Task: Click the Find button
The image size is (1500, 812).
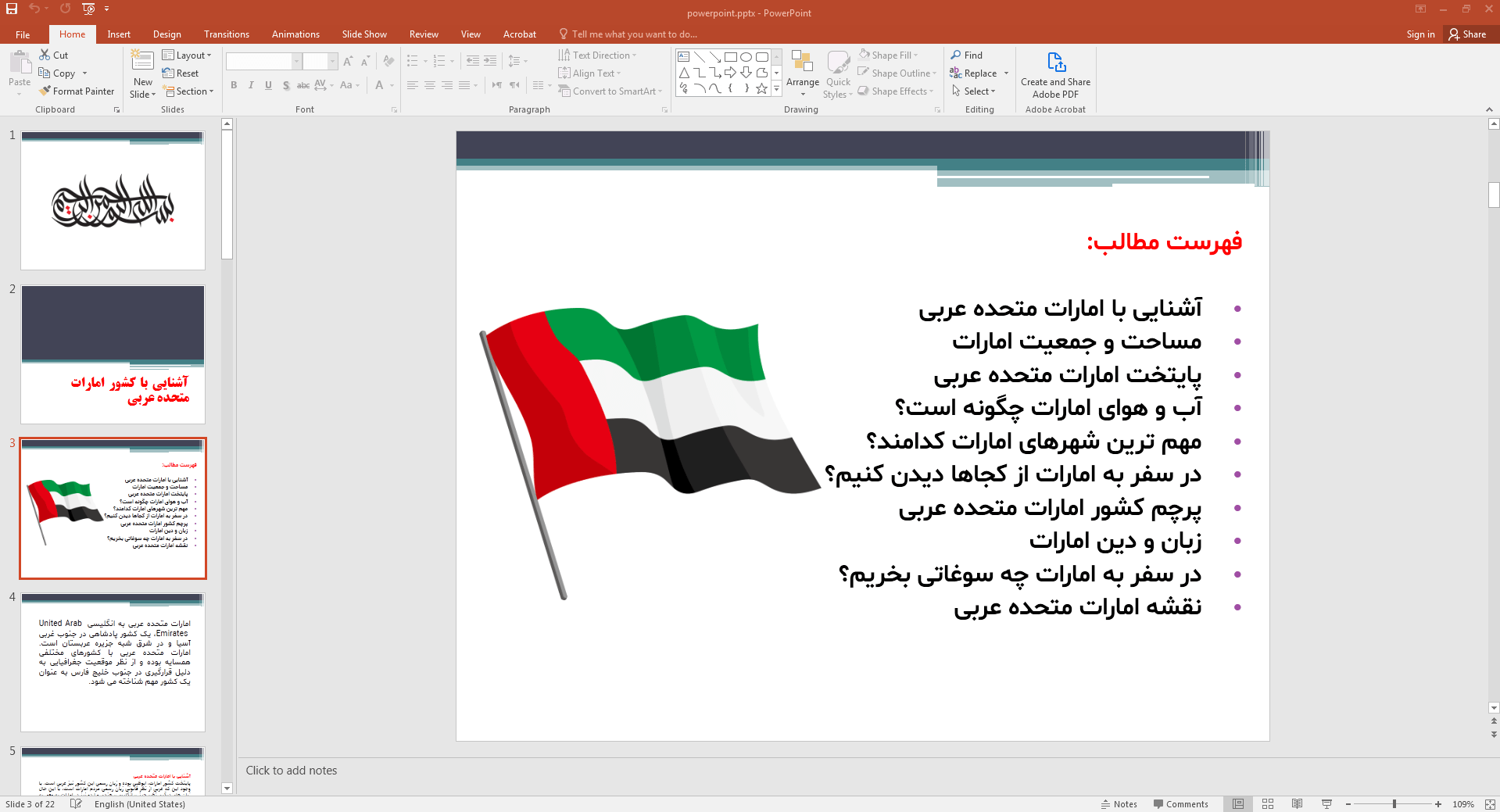Action: [x=967, y=55]
